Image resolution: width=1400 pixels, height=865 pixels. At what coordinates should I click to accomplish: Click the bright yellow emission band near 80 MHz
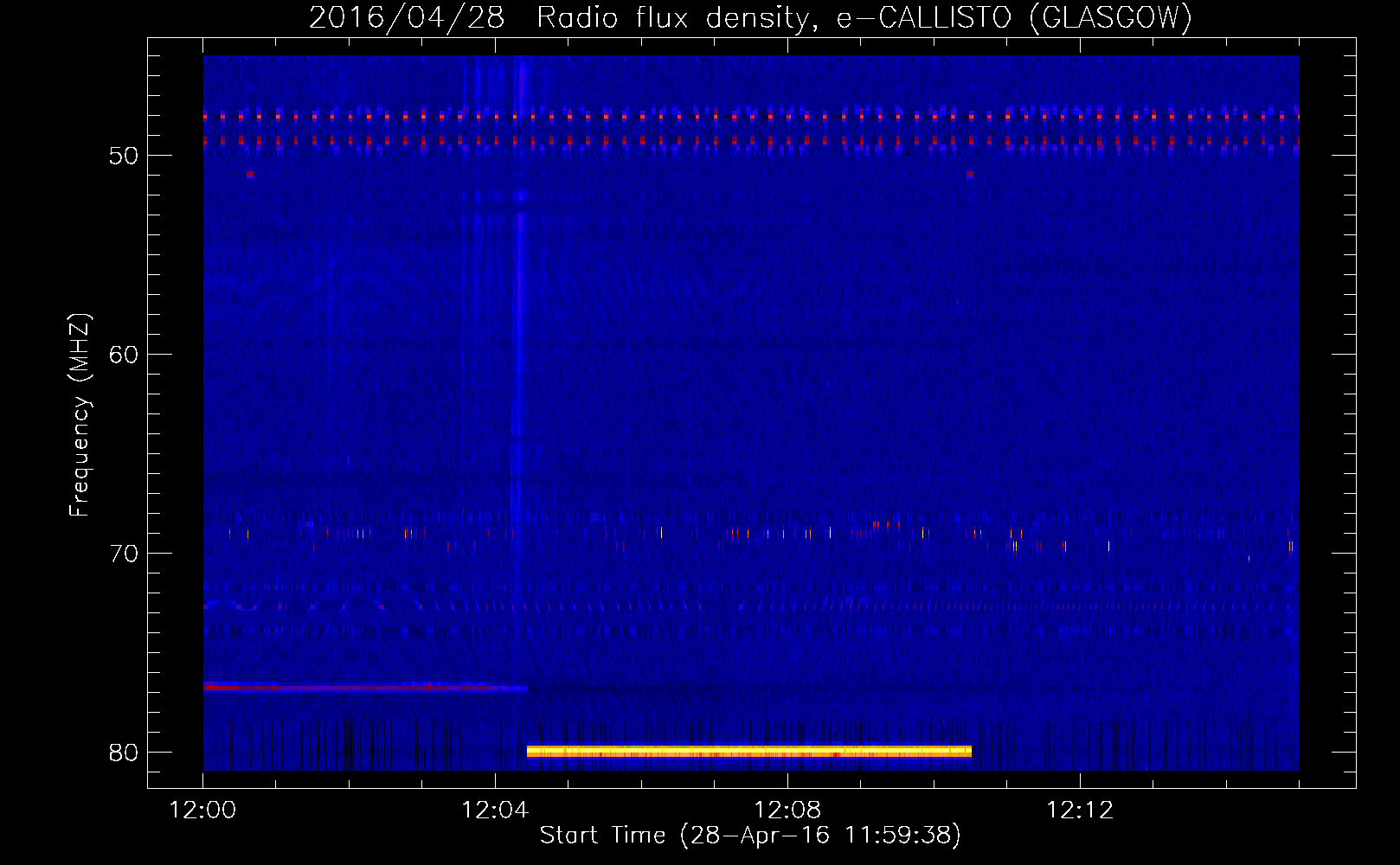[749, 752]
